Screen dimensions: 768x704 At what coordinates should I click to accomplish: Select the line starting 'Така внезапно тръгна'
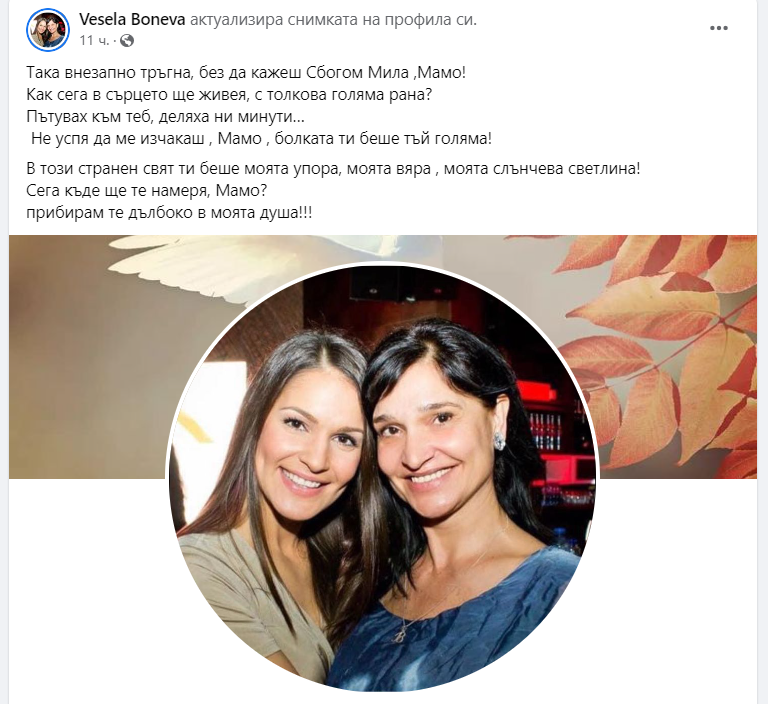coord(246,73)
